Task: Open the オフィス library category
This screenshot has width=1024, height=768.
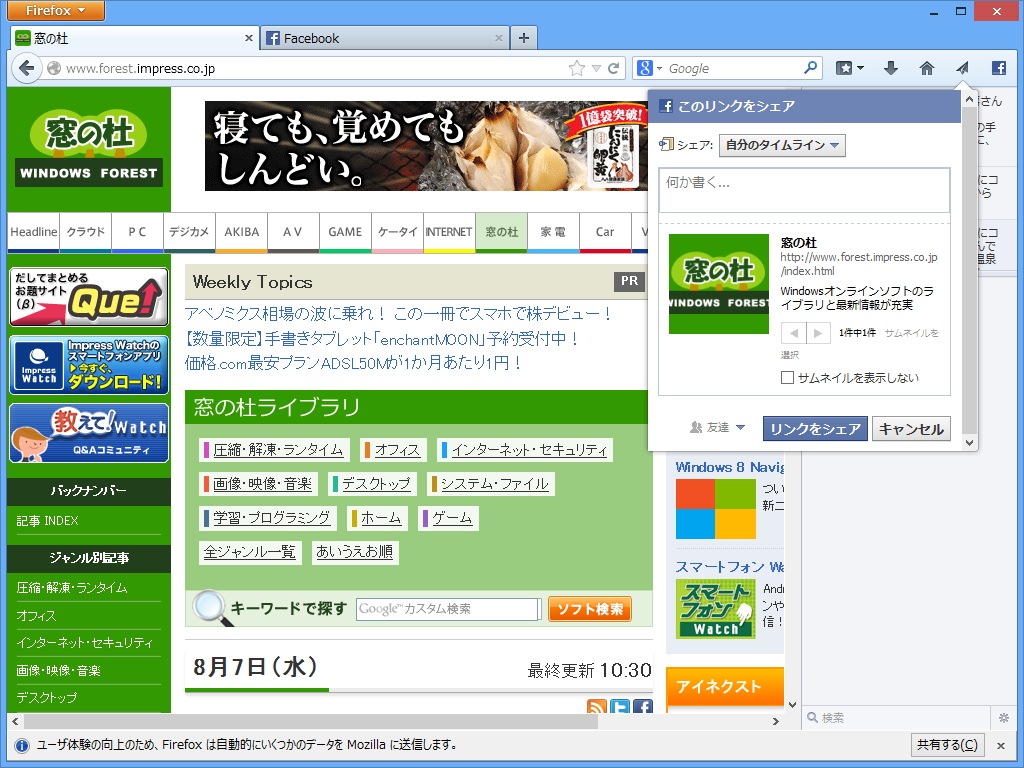Action: [393, 450]
